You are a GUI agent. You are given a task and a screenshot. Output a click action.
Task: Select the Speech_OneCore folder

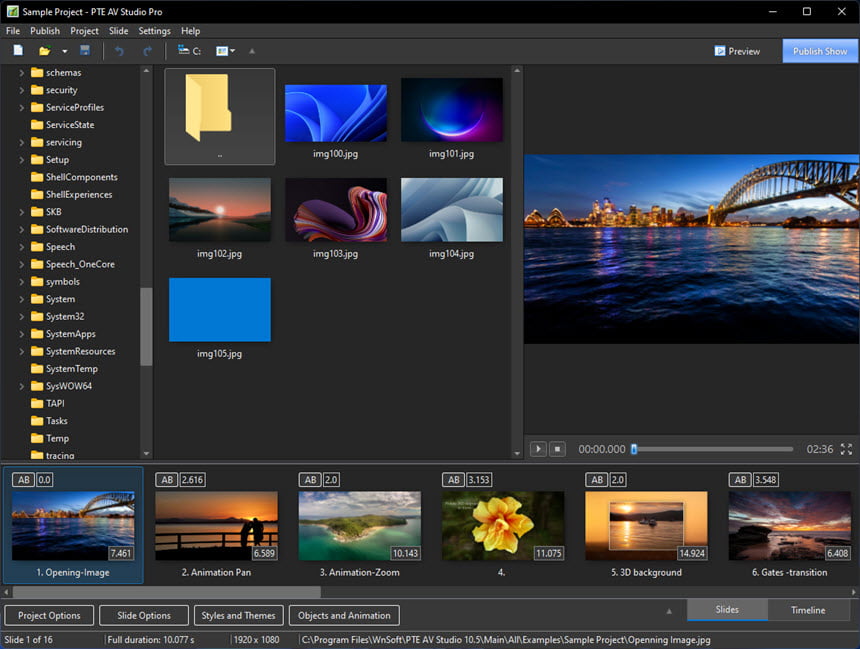(73, 264)
